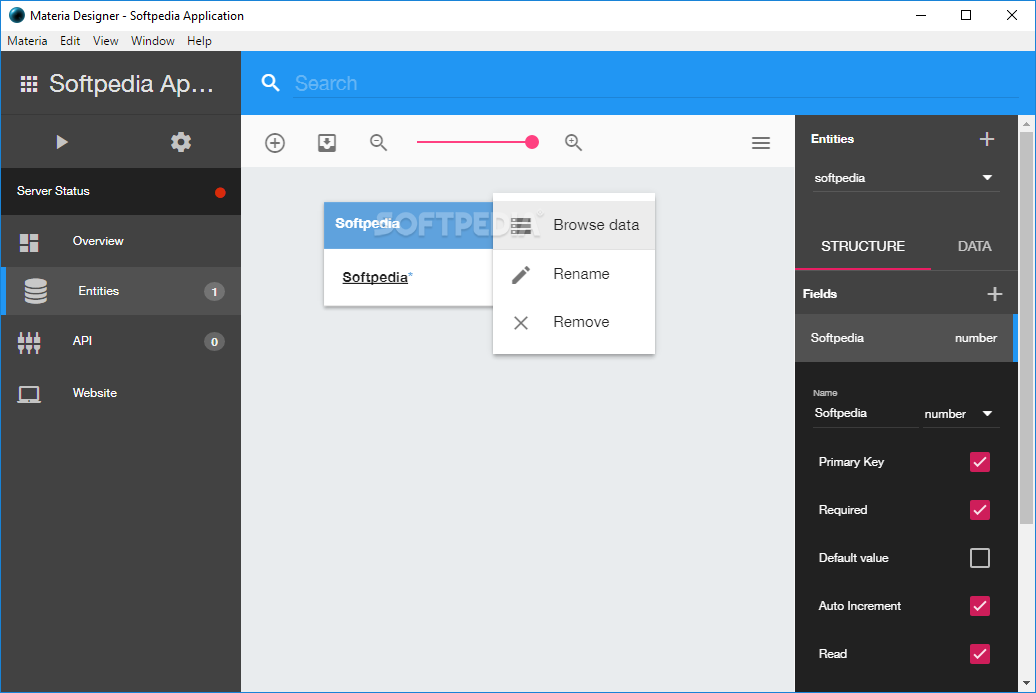The height and width of the screenshot is (693, 1036).
Task: Open the View menu
Action: (106, 41)
